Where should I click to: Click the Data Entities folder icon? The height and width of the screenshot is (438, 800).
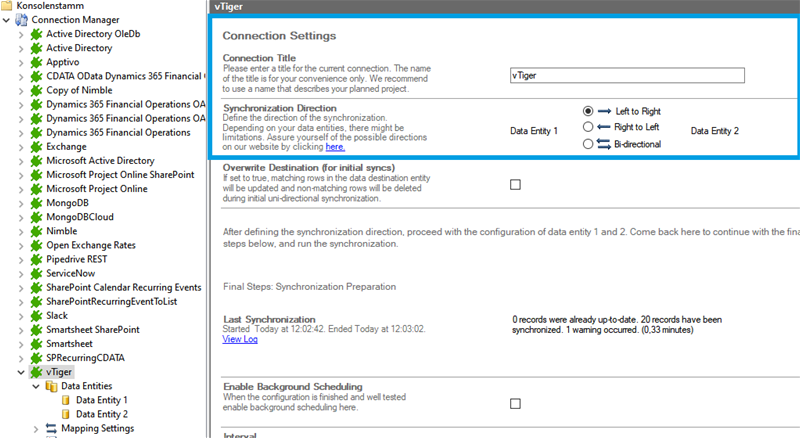tap(51, 385)
